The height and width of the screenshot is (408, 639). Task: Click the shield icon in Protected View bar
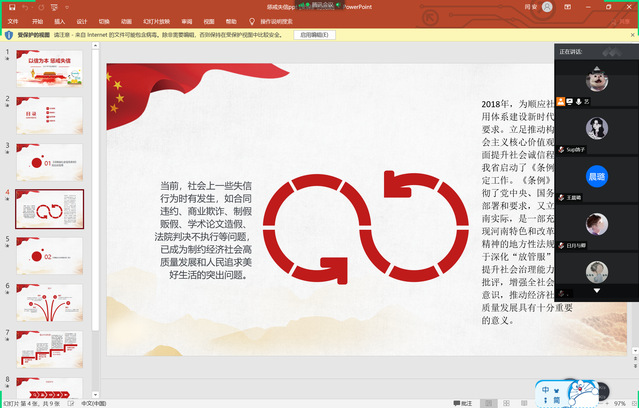9,34
